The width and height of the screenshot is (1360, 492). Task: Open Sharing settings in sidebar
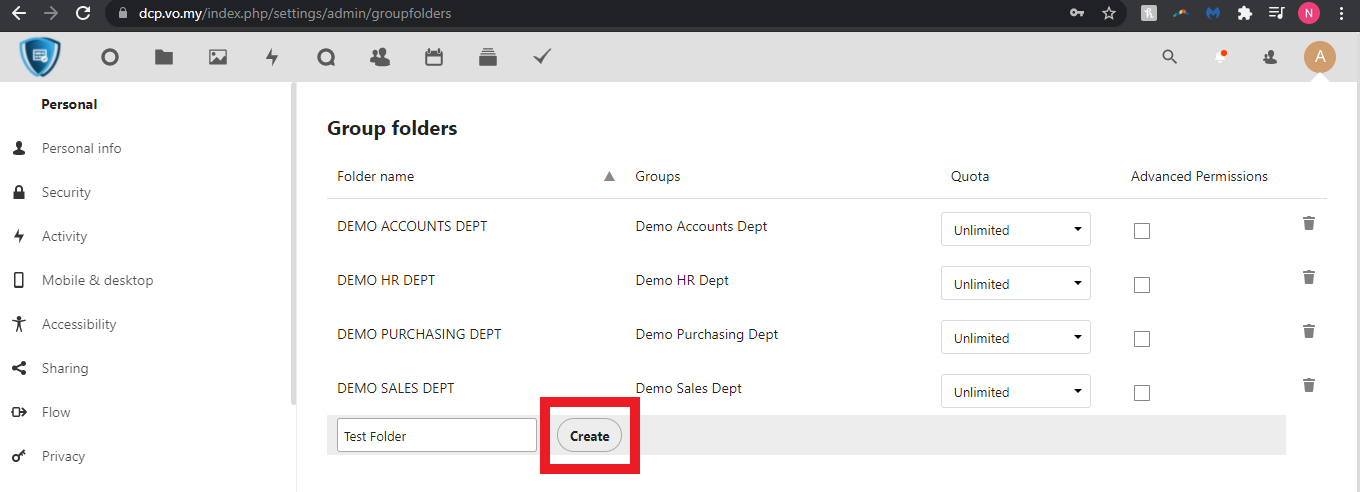[x=65, y=368]
